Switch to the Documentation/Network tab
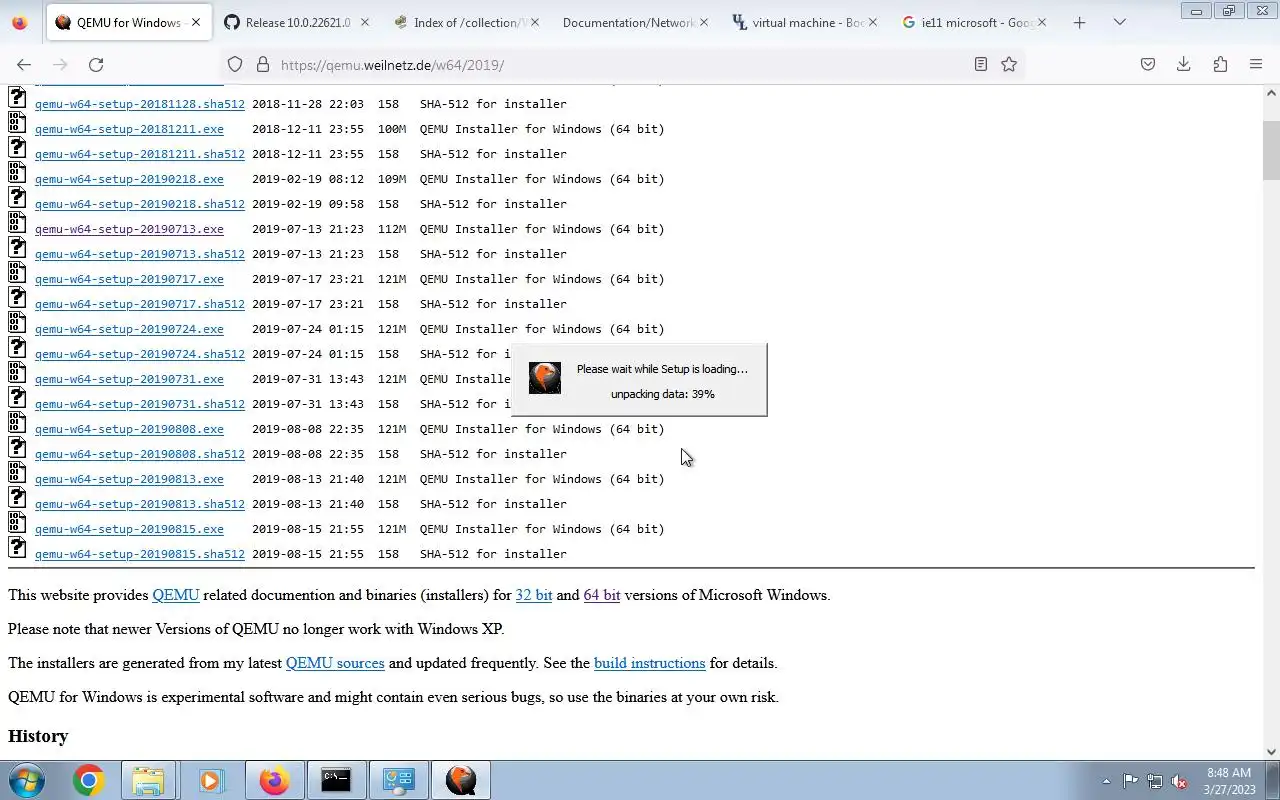1280x800 pixels. pyautogui.click(x=636, y=22)
